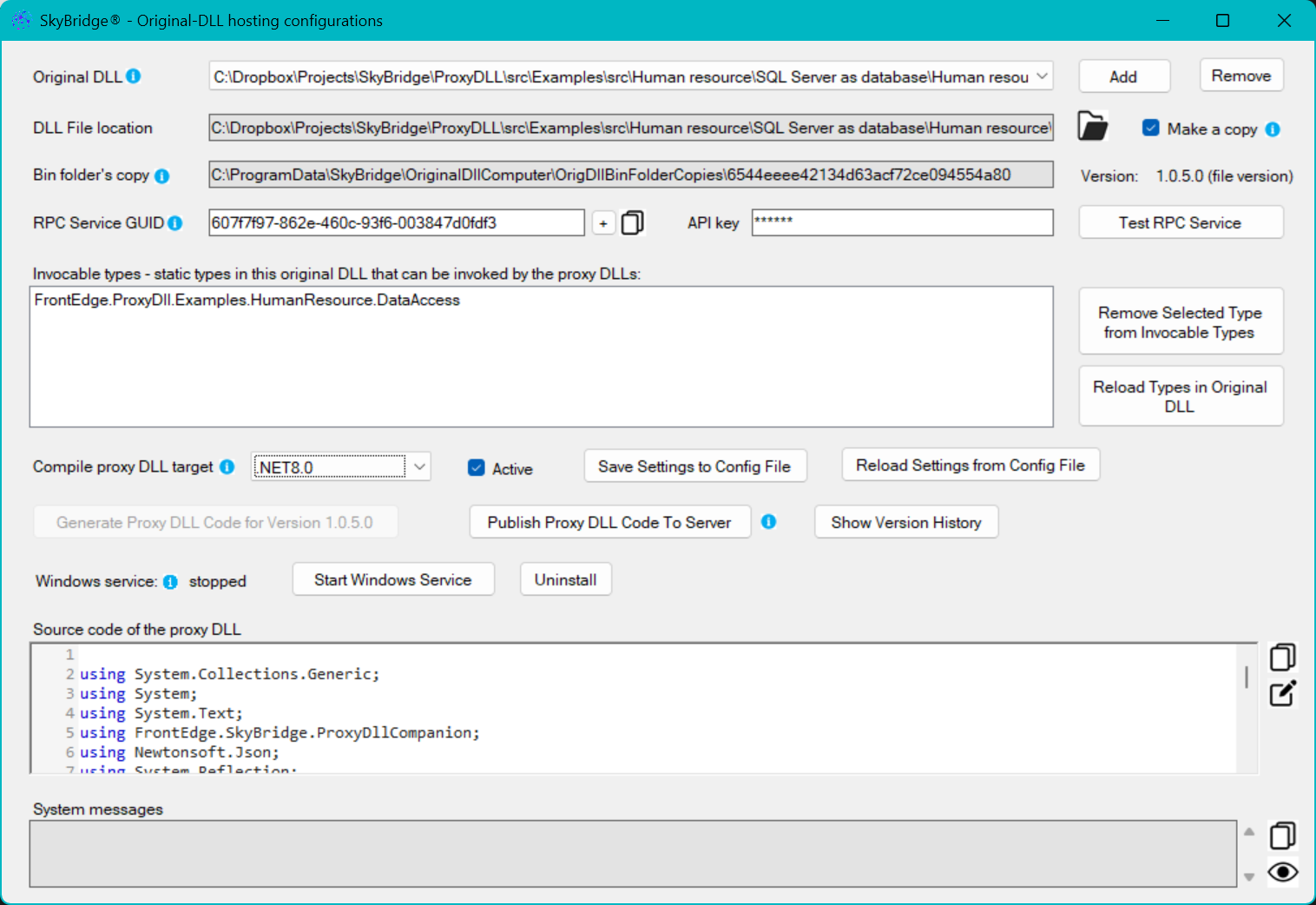The height and width of the screenshot is (905, 1316).
Task: Click the edit icon beside the source code
Action: click(x=1282, y=693)
